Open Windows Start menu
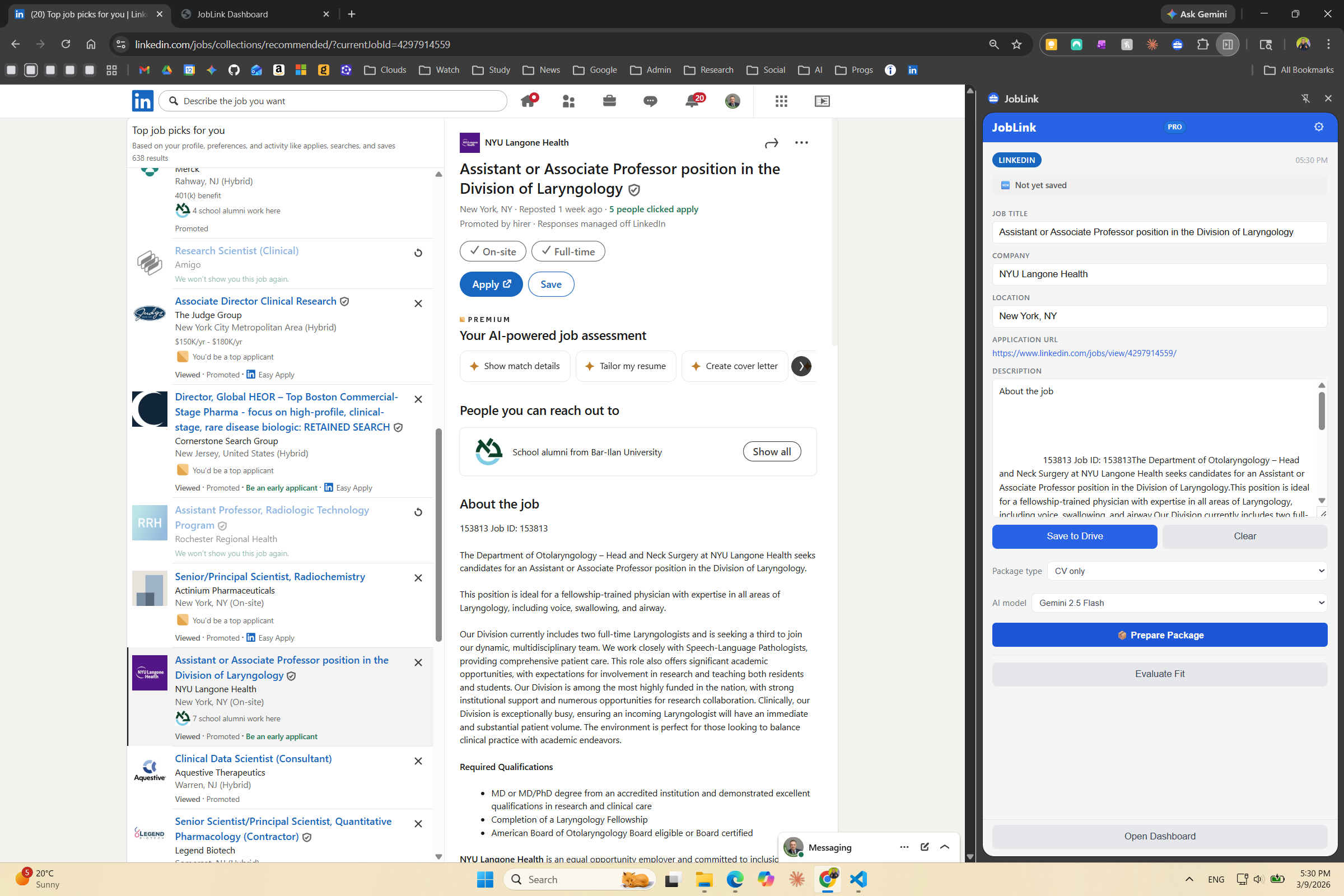 484,879
